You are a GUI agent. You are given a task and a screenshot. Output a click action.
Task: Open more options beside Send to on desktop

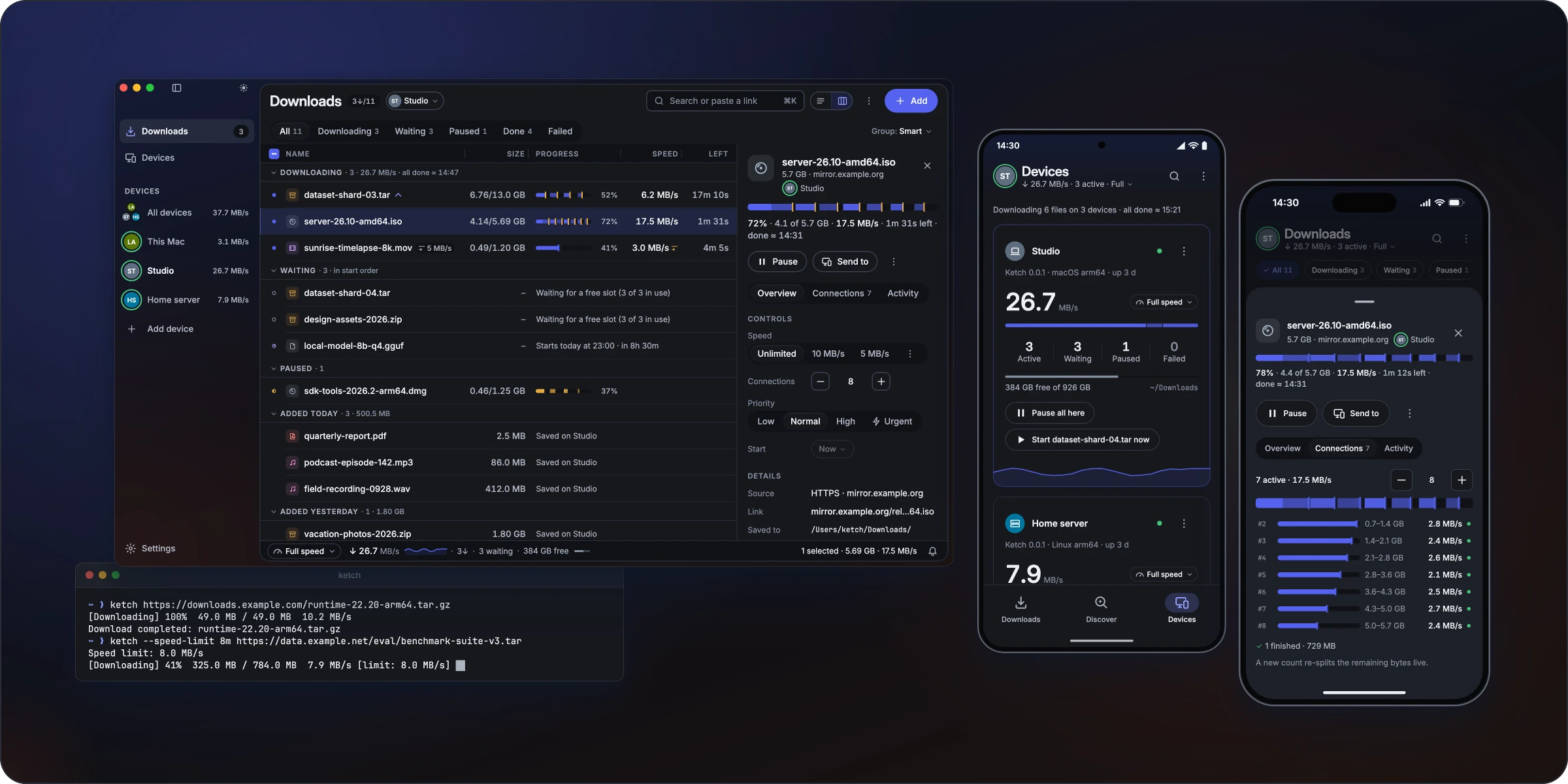click(x=893, y=261)
